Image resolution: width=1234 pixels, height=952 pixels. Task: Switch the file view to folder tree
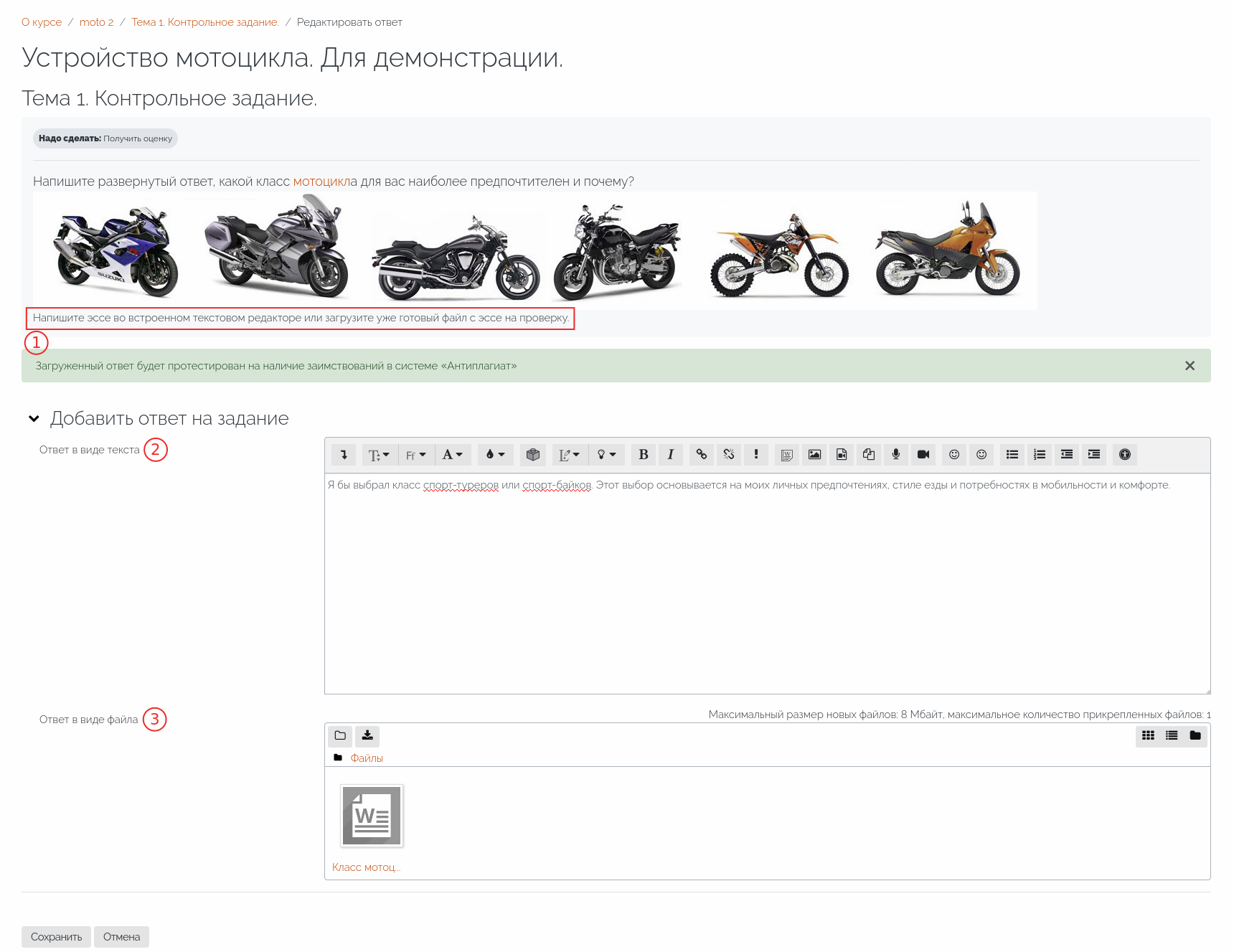[1195, 736]
